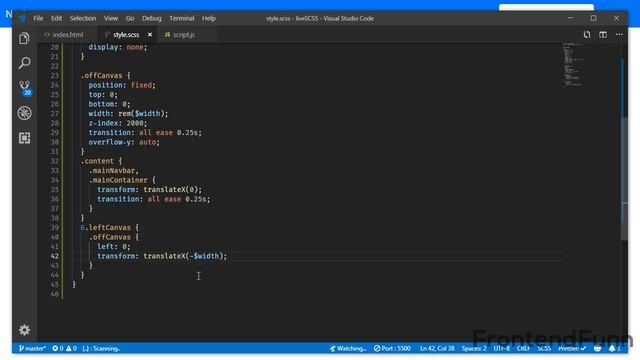Click 'overflow-y: auto;' code line
Screen dimensions: 640x360
[x=124, y=142]
